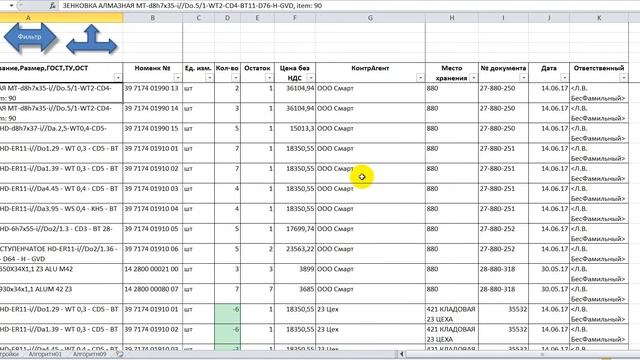Select Кол-во cell 2 in 01990 13 row
This screenshot has height=360, width=640.
[x=227, y=93]
